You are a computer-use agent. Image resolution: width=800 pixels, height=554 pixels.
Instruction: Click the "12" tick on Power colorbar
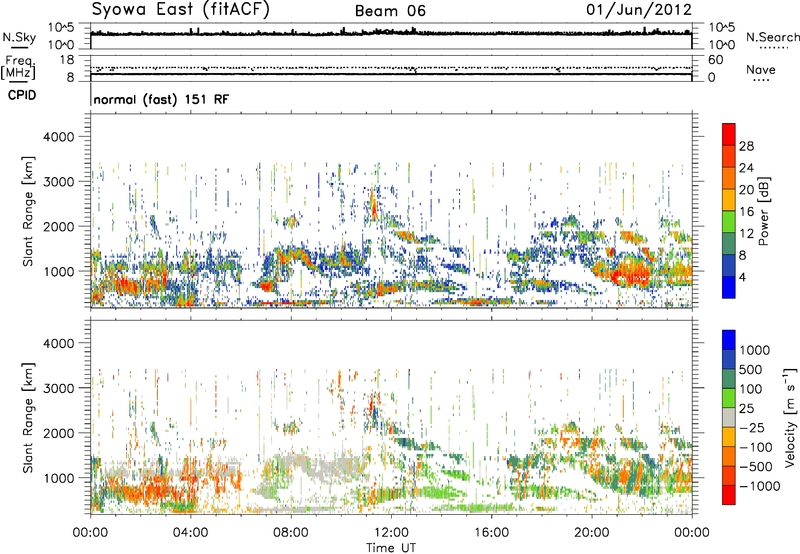[x=746, y=234]
